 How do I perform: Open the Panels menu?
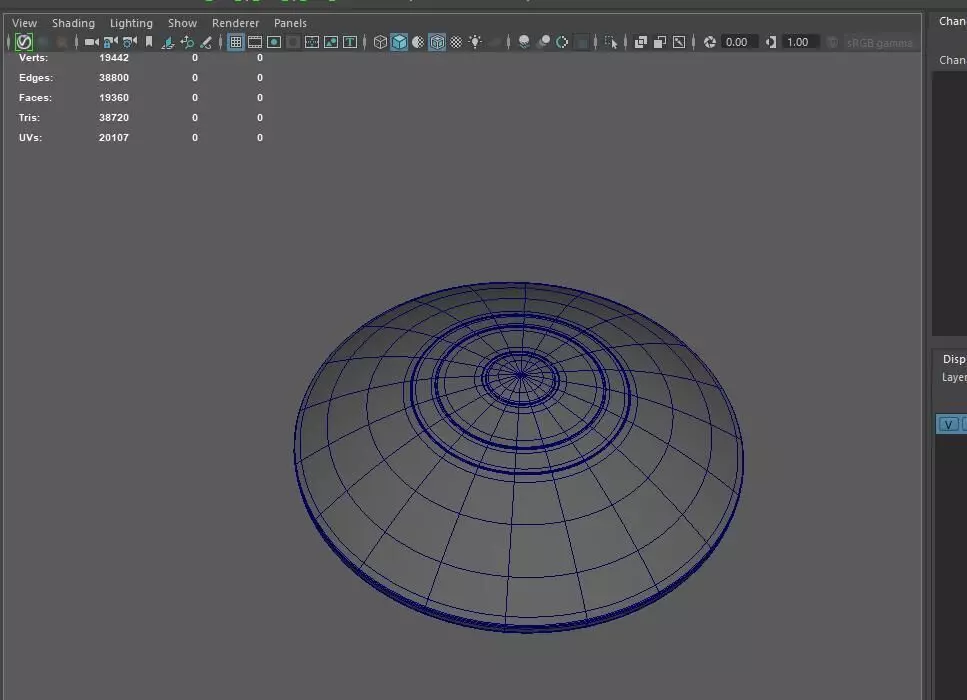(x=290, y=23)
